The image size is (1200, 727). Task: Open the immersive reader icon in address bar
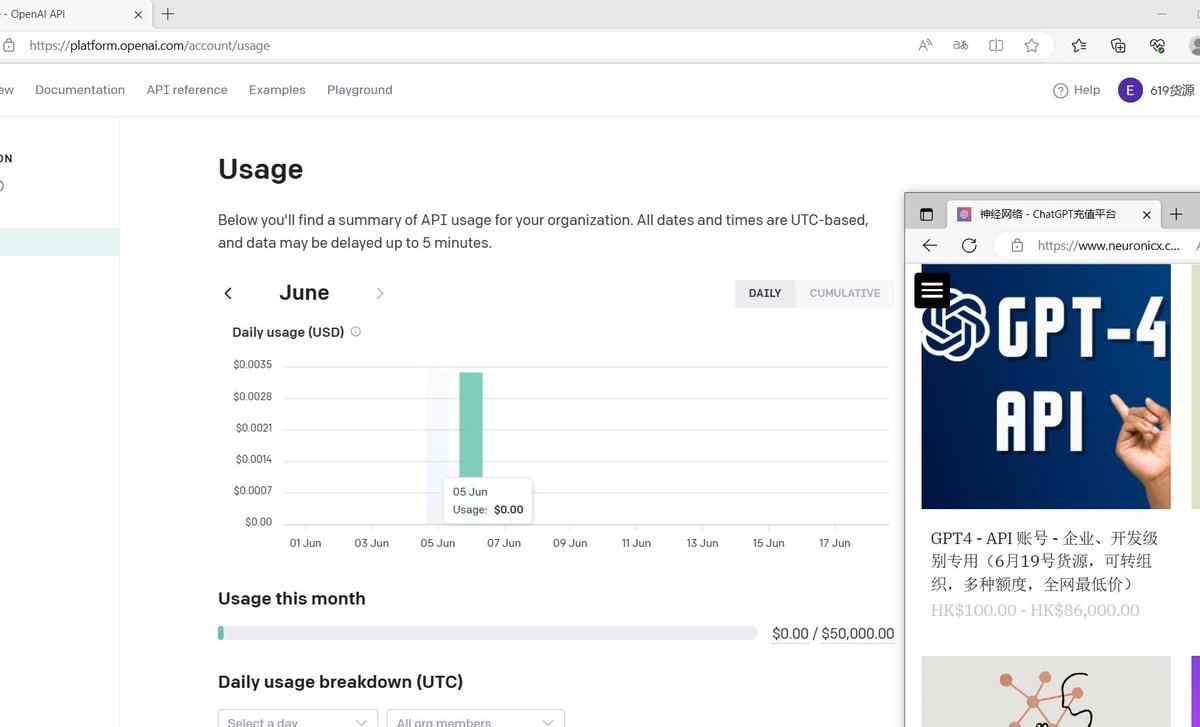996,45
